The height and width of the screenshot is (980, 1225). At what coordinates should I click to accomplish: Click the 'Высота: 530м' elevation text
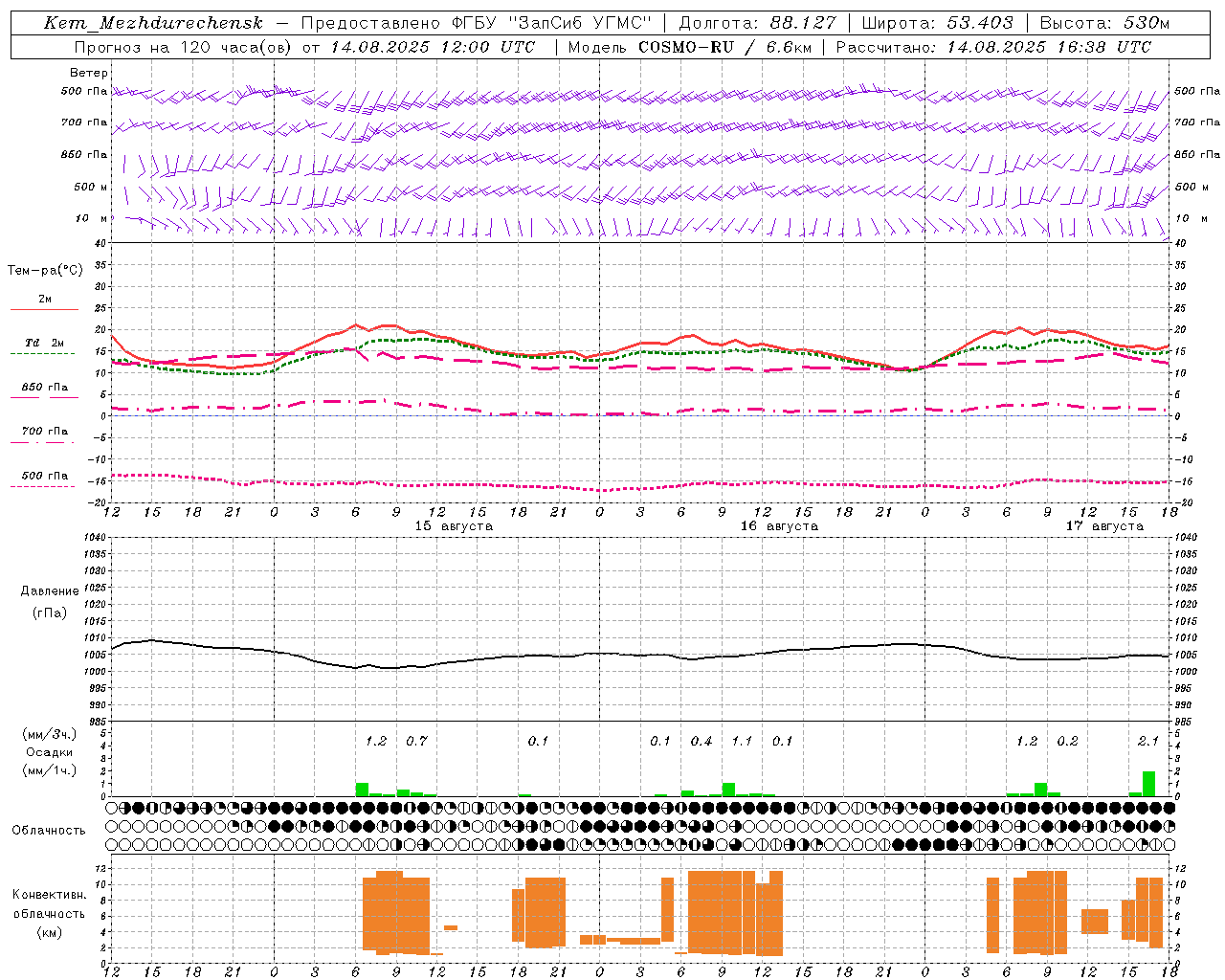[1104, 23]
